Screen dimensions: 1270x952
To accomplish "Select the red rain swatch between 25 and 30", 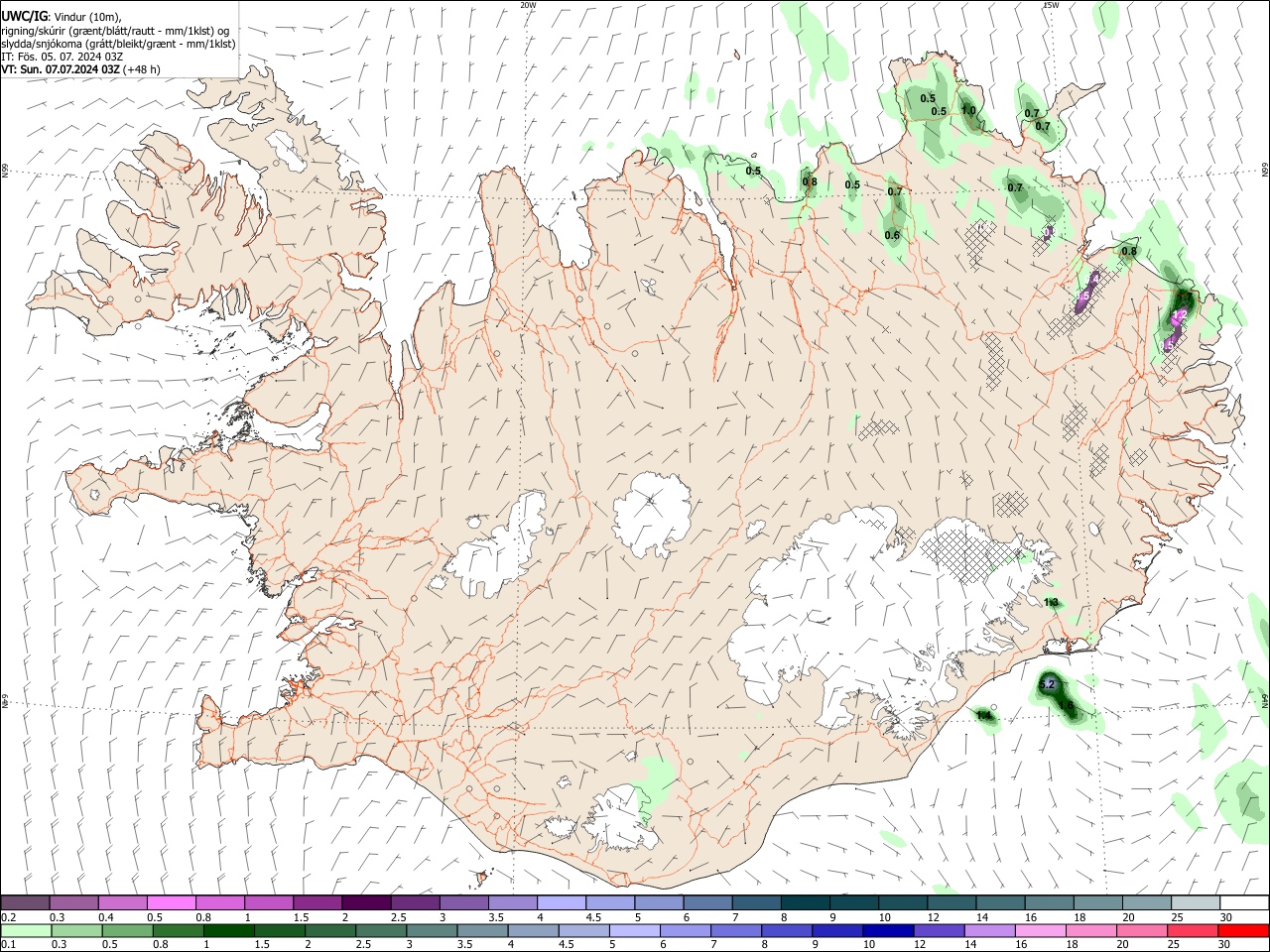I will (1192, 930).
